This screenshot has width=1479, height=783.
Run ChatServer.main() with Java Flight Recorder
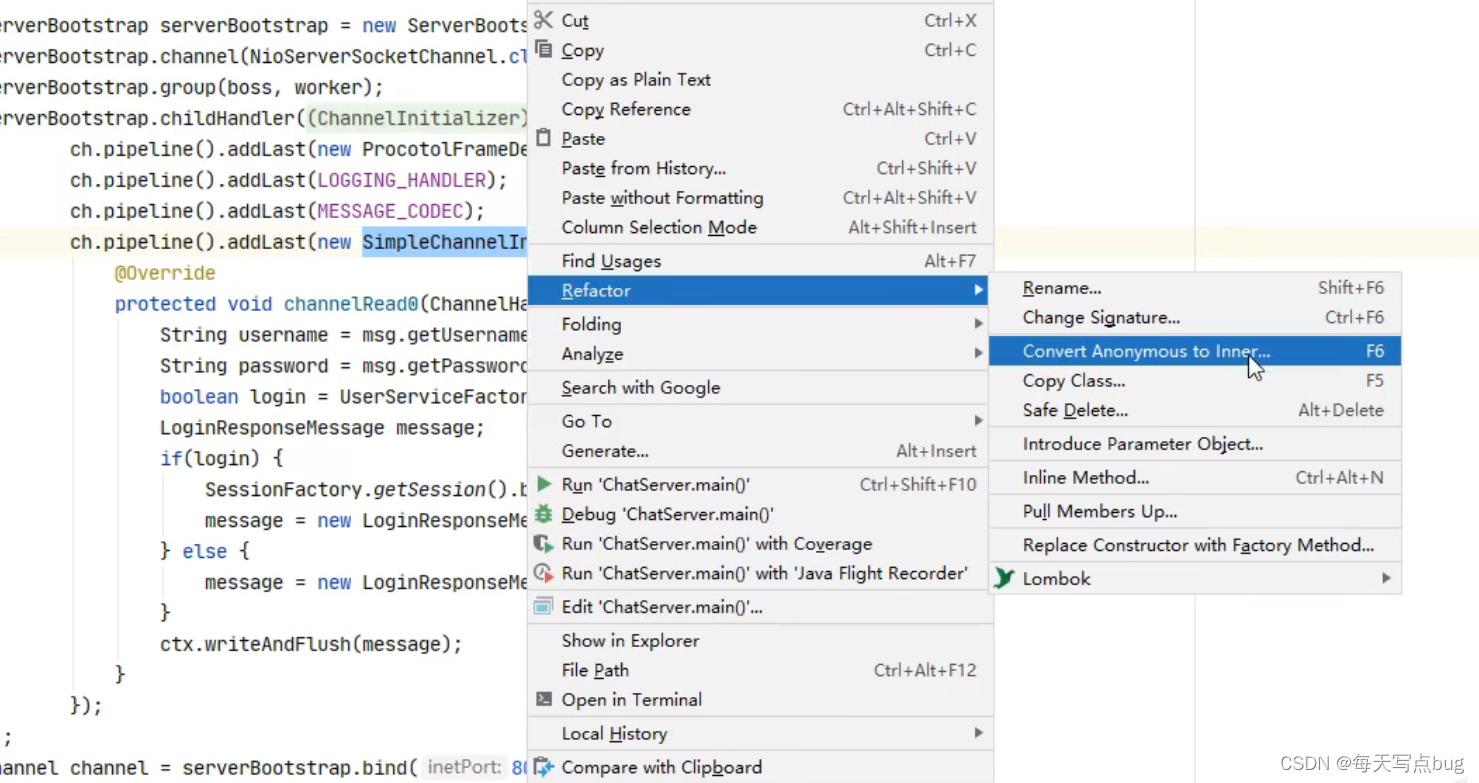[760, 573]
